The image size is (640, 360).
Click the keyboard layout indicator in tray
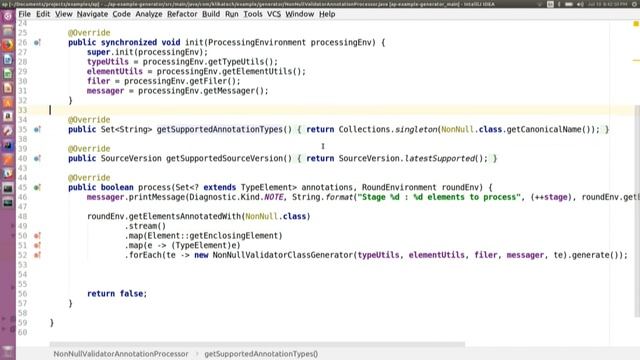click(550, 4)
